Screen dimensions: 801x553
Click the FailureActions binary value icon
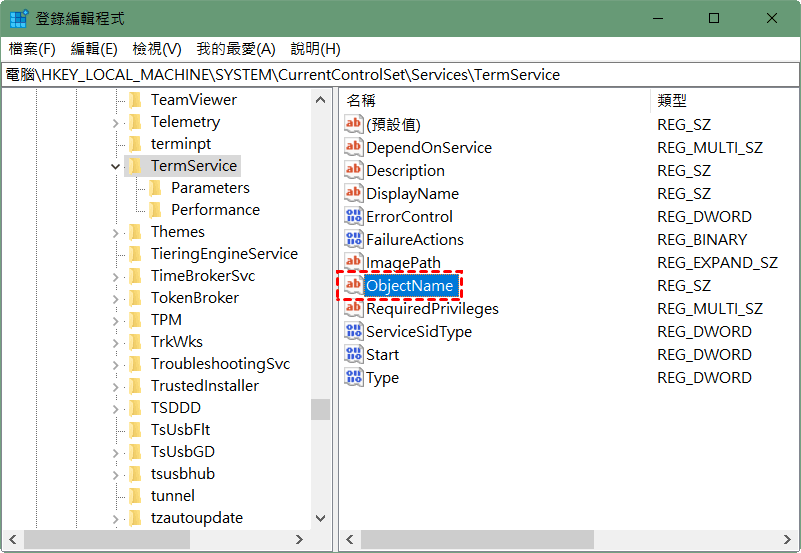pos(353,240)
